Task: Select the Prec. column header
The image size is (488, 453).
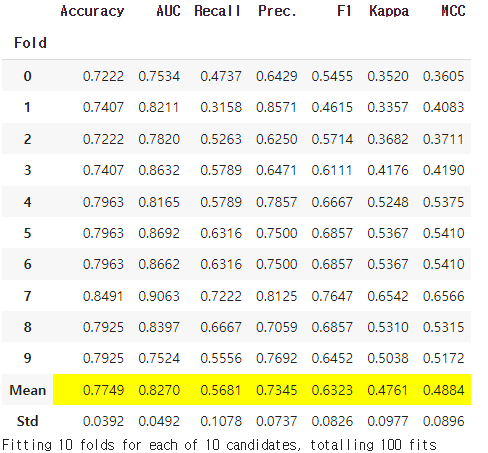Action: tap(277, 12)
